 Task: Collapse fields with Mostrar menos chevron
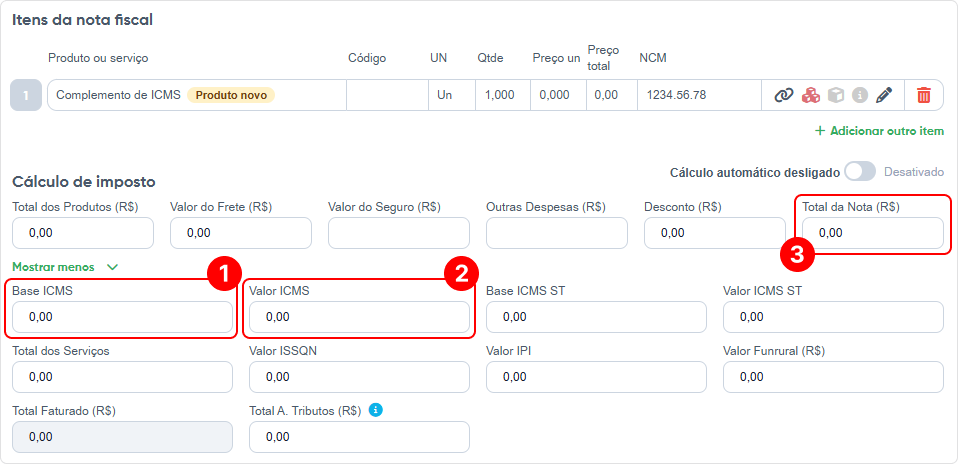pyautogui.click(x=112, y=267)
